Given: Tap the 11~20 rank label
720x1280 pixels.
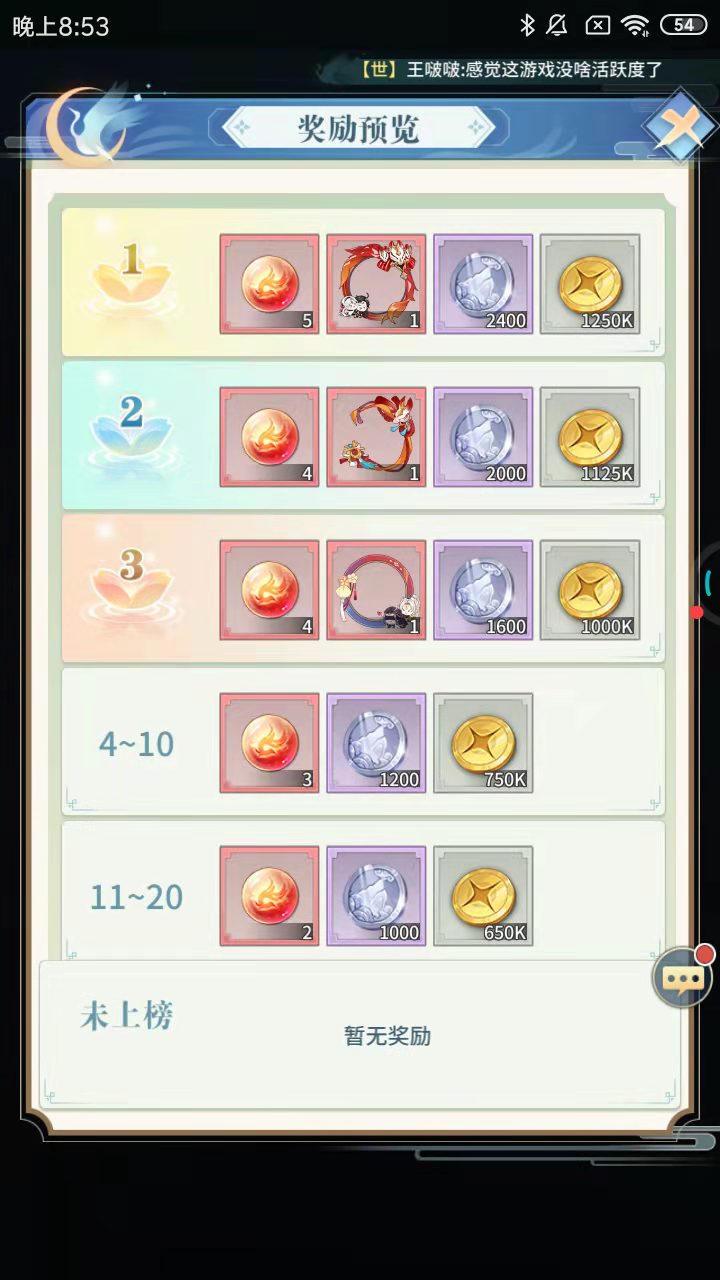Looking at the screenshot, I should click(137, 897).
